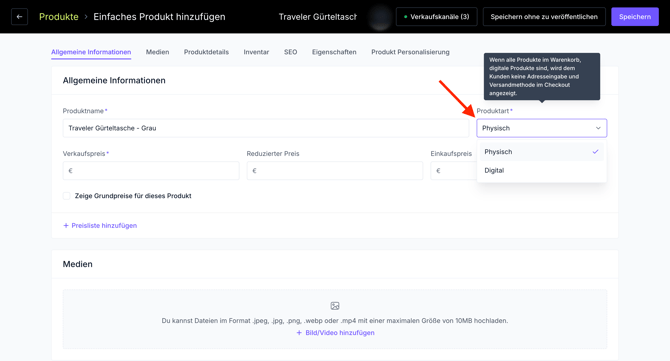670x361 pixels.
Task: Click the Produkte breadcrumb link
Action: tap(59, 17)
